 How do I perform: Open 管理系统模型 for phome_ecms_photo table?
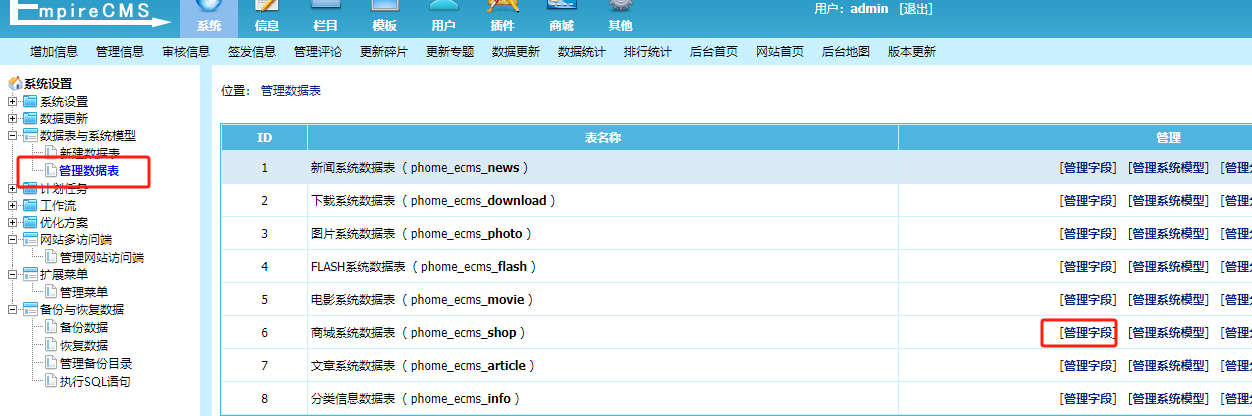point(1168,234)
